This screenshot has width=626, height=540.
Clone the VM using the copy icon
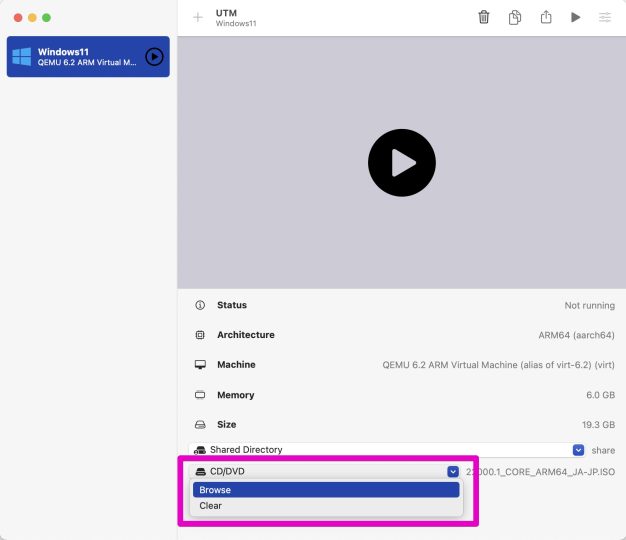tap(515, 18)
